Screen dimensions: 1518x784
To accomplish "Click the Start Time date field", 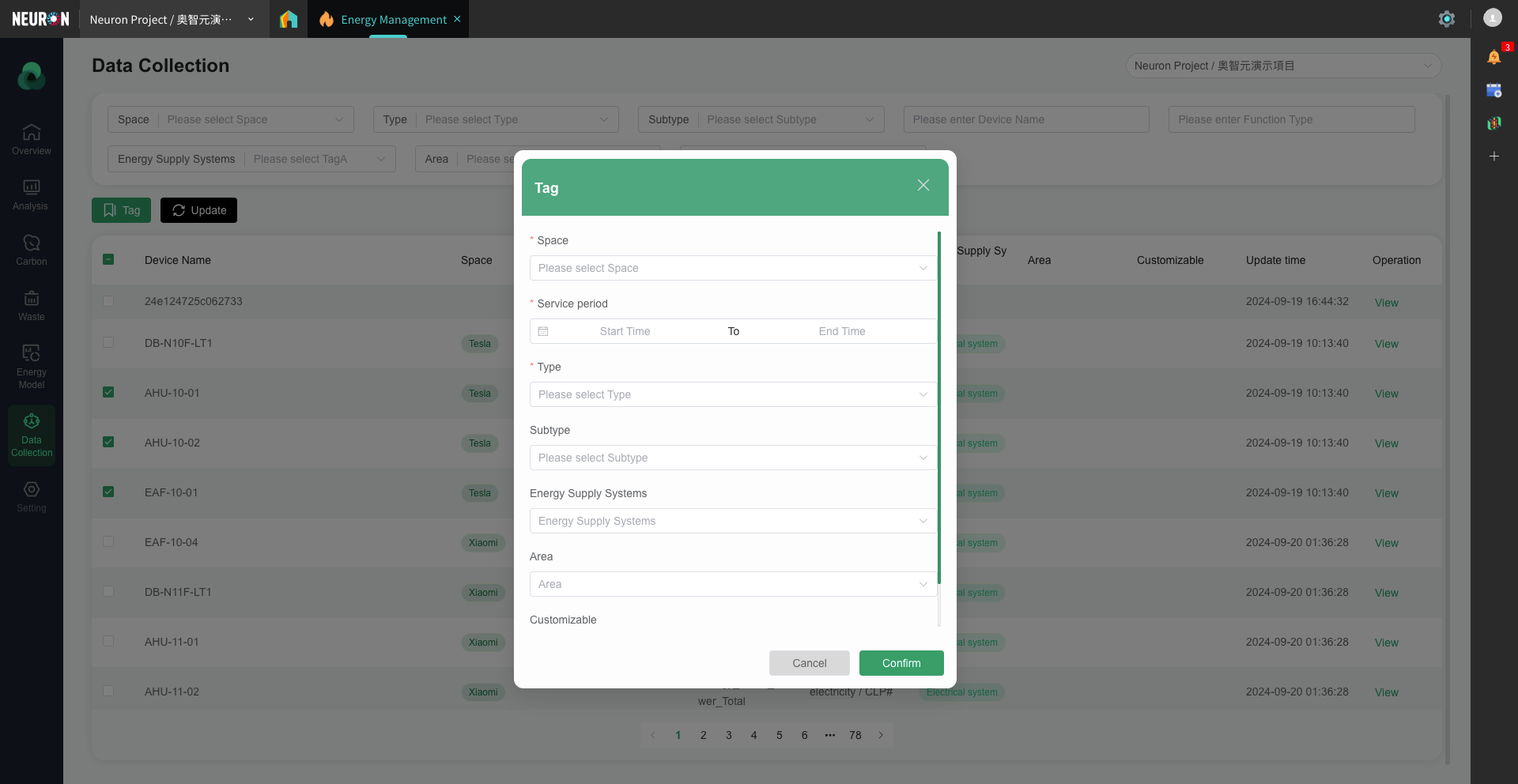I will click(x=625, y=331).
